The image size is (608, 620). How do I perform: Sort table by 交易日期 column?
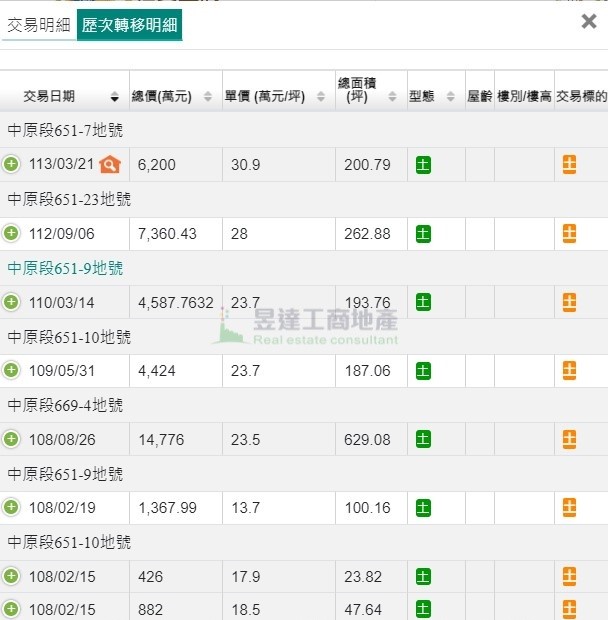(64, 97)
